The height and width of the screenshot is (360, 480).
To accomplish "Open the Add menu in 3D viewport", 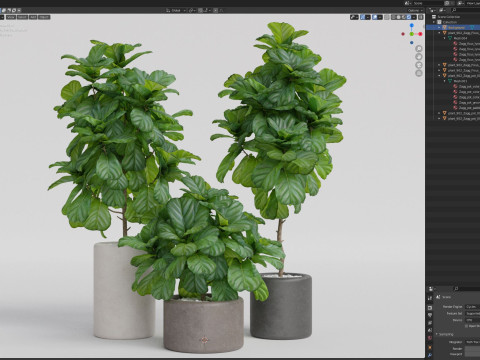I will pos(33,17).
